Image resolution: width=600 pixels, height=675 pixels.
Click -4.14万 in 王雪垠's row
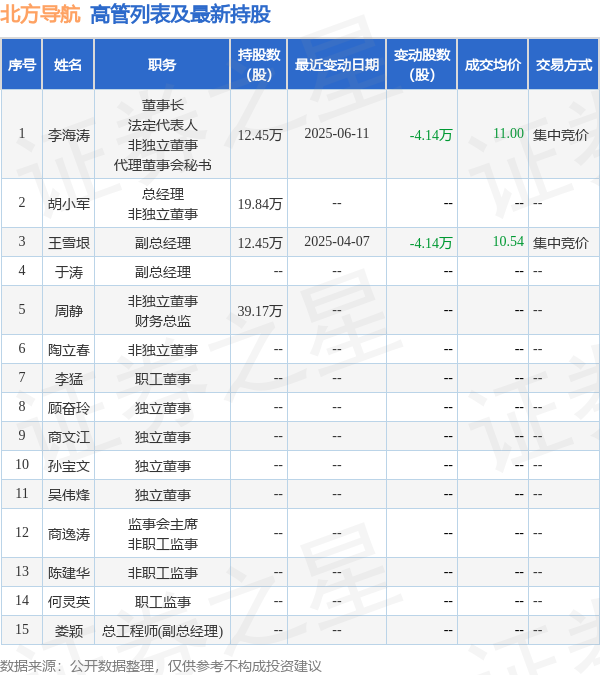pos(431,243)
